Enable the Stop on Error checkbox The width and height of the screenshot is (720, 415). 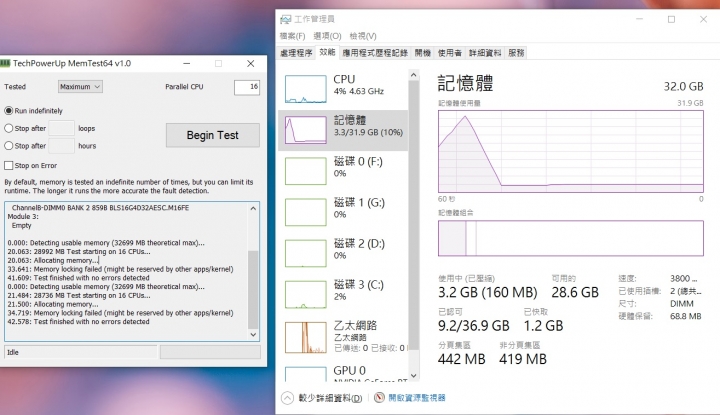pyautogui.click(x=8, y=165)
